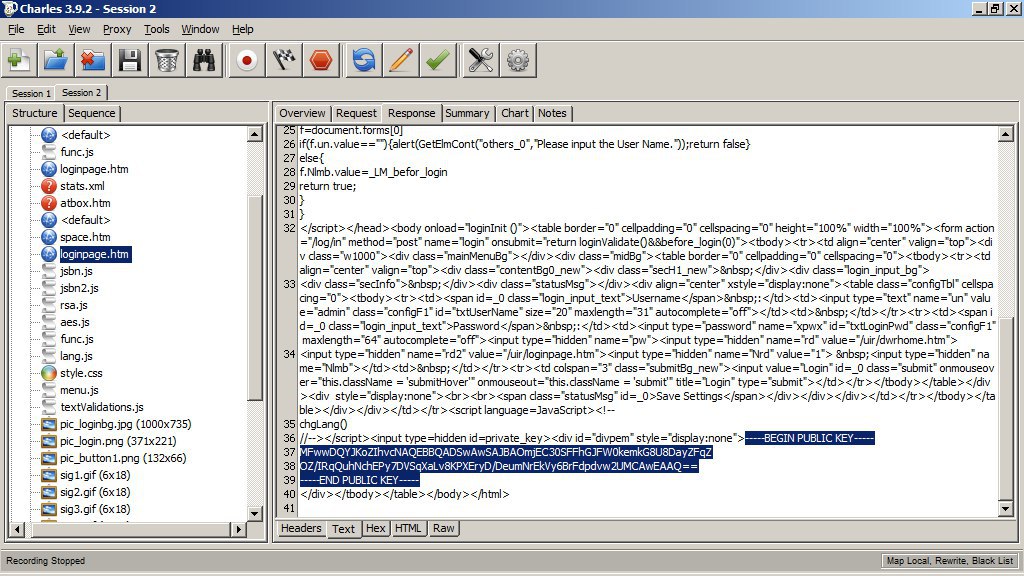This screenshot has width=1024, height=576.
Task: Open the Proxy menu
Action: [x=117, y=29]
